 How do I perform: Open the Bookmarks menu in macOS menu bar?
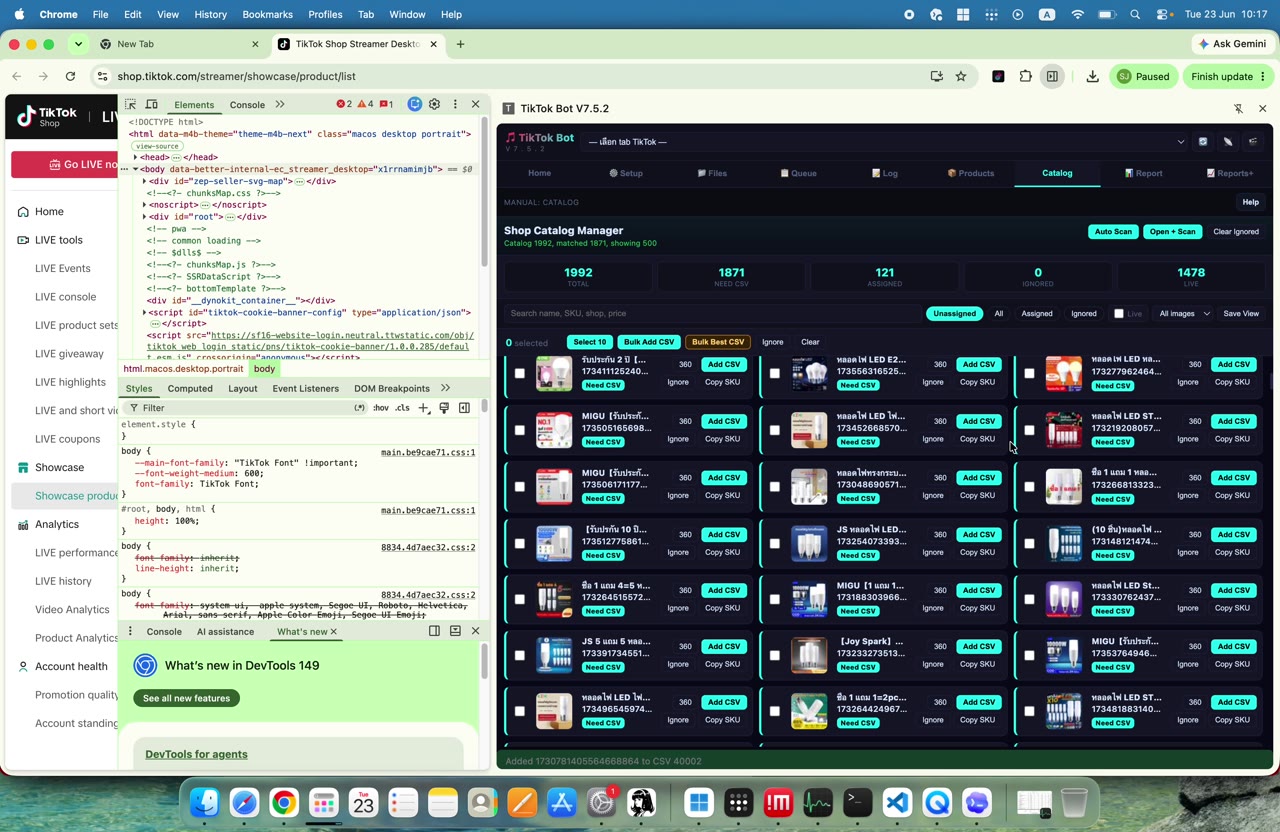click(x=267, y=15)
